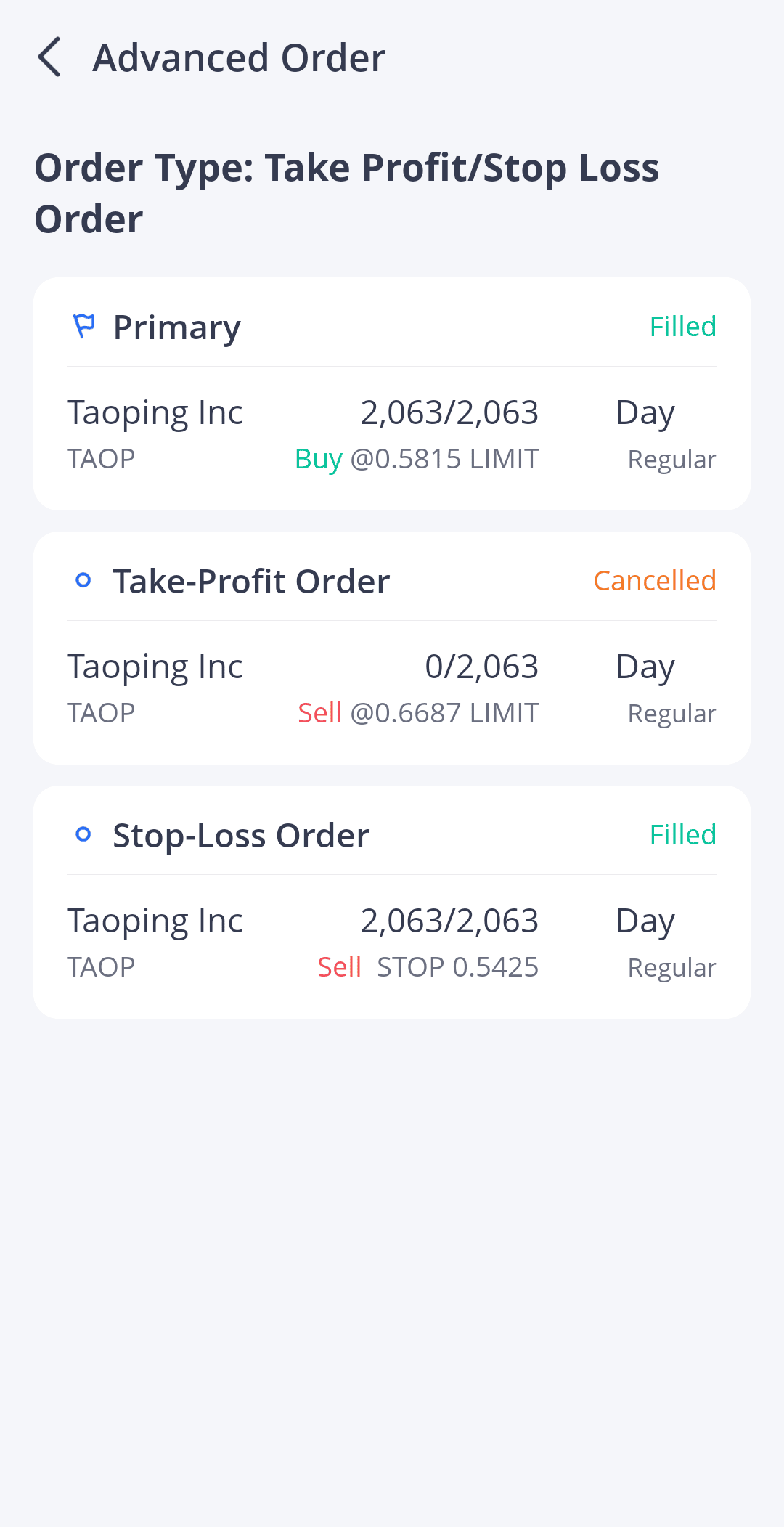784x1527 pixels.
Task: Tap the 0/2,063 filled quantity
Action: coord(481,667)
